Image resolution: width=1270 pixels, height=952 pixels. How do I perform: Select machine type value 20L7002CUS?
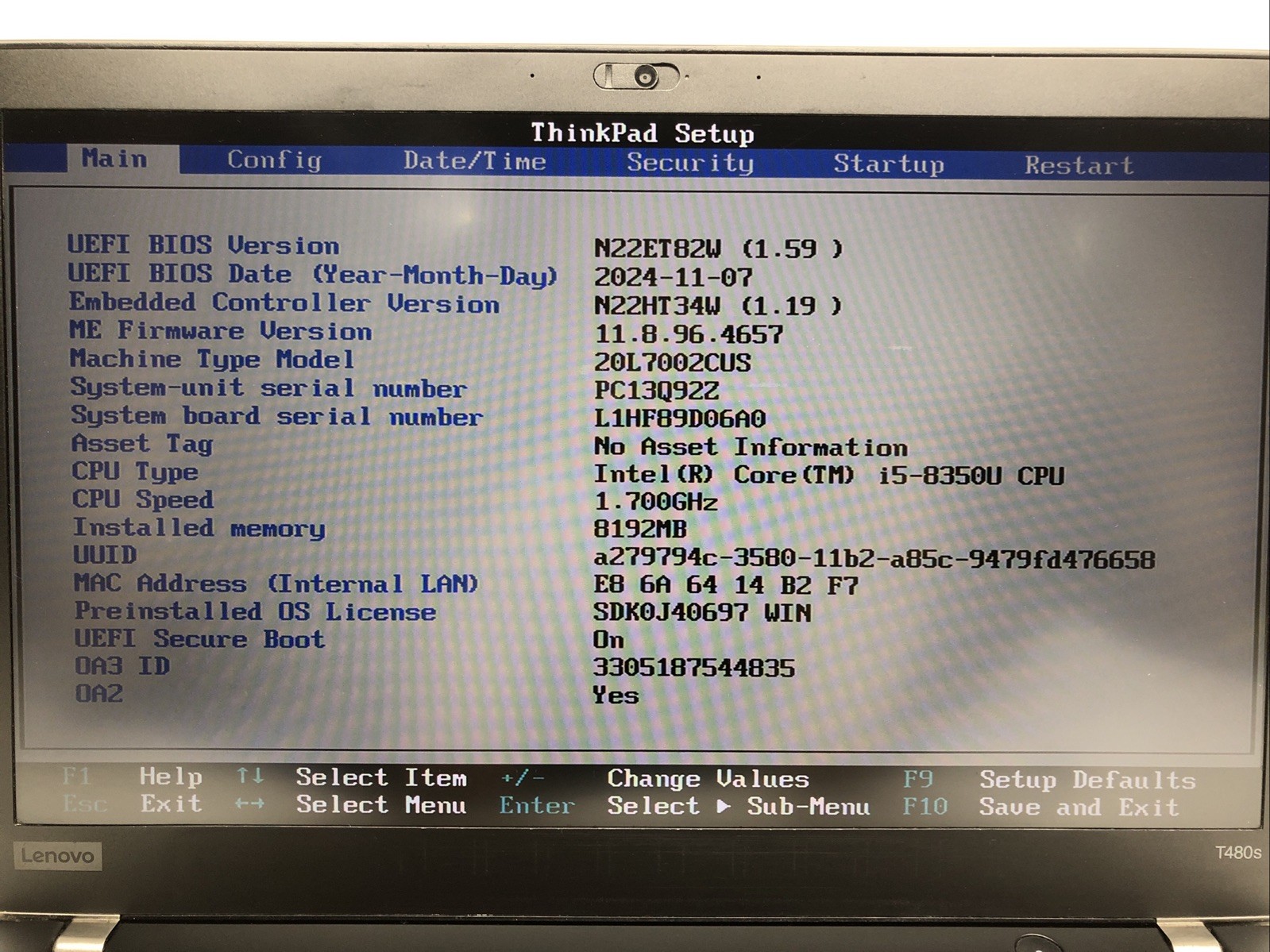672,363
